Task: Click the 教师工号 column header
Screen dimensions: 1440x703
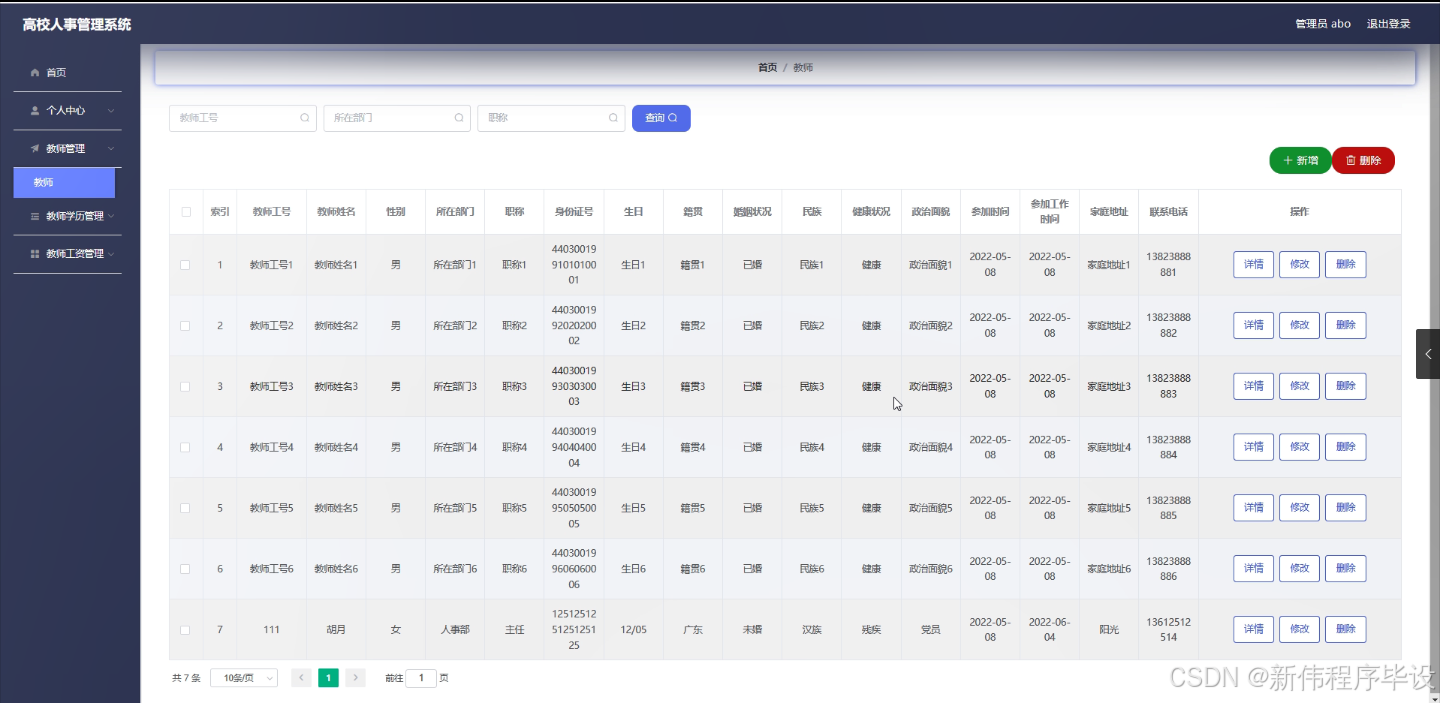Action: click(272, 212)
